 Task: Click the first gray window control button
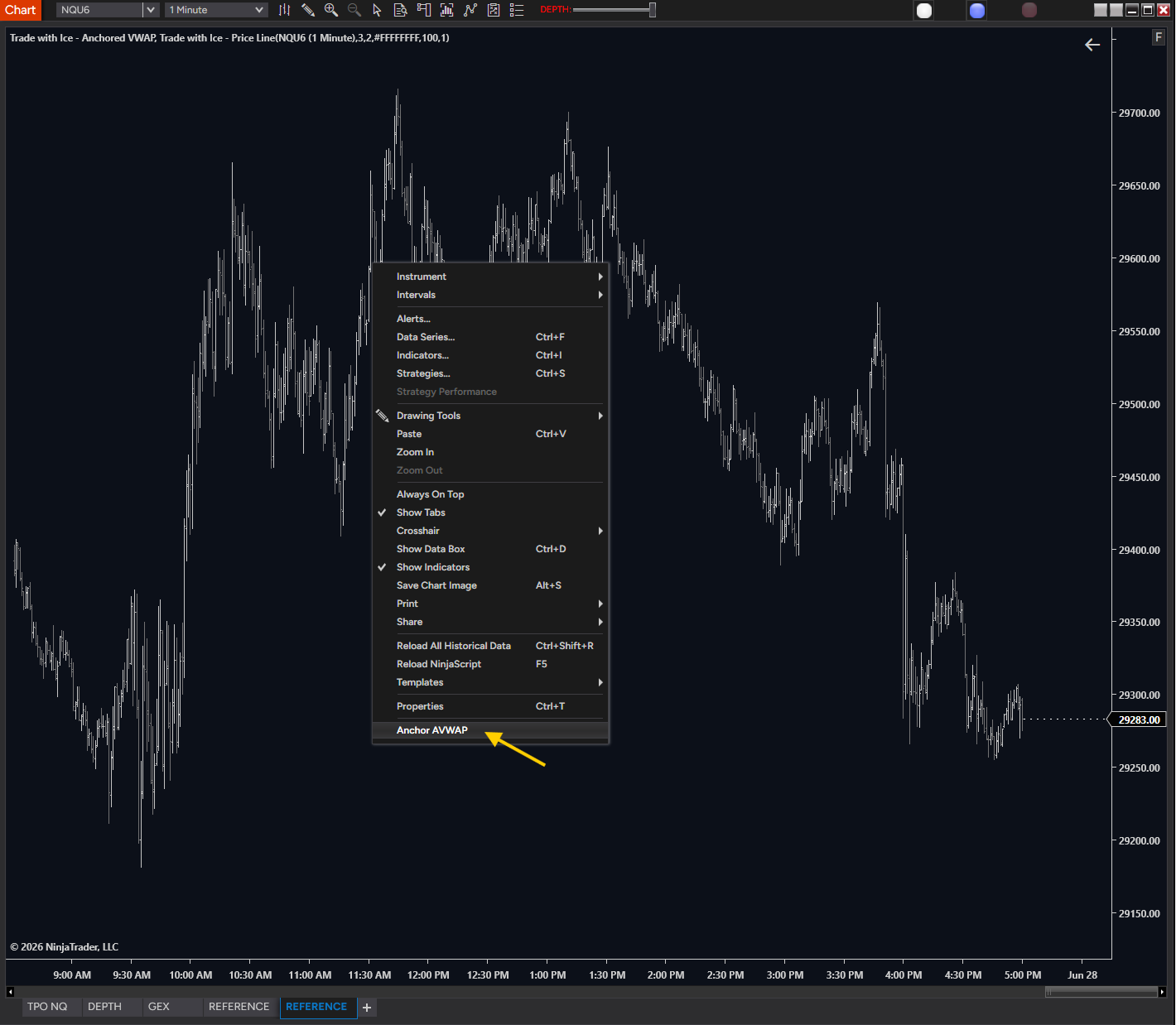pos(1101,10)
